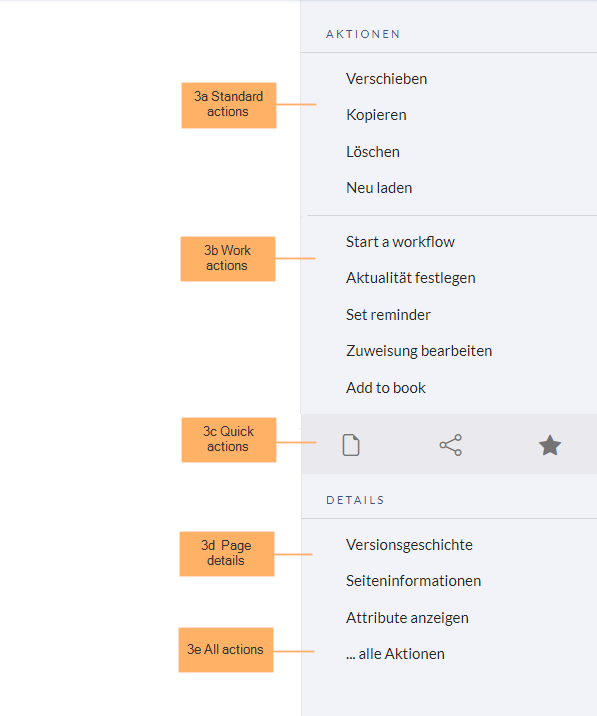597x716 pixels.
Task: Open Seiteninformationen
Action: [x=413, y=581]
